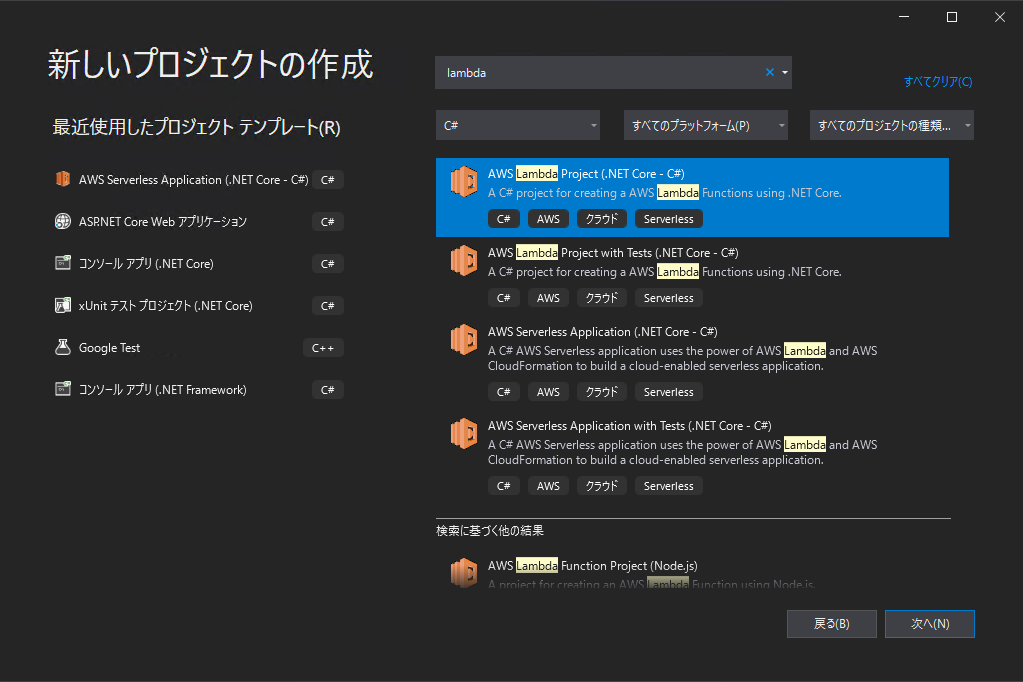Expand the search box history arrow

(x=785, y=71)
